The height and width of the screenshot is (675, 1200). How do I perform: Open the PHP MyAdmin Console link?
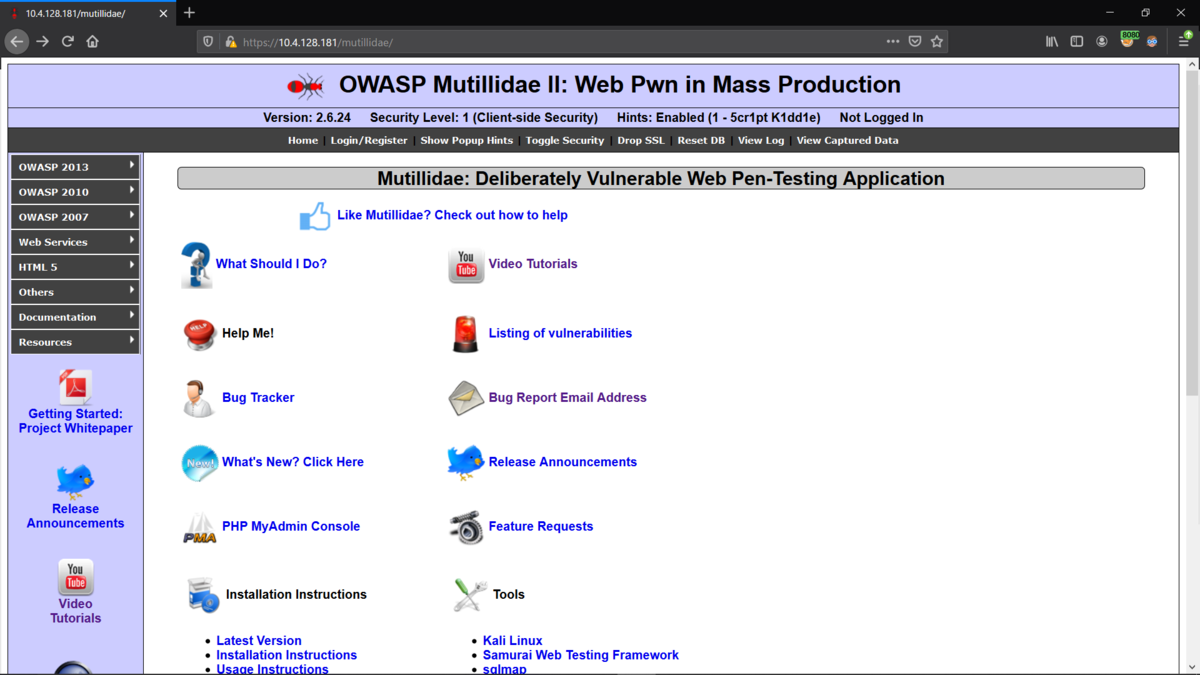click(291, 526)
